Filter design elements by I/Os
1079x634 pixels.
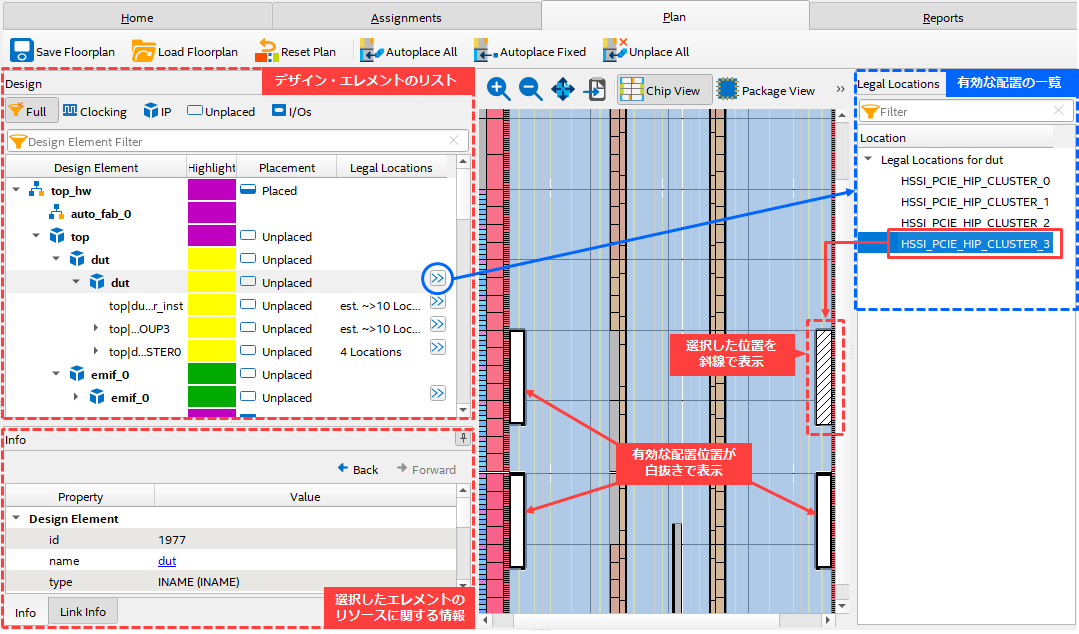point(292,111)
